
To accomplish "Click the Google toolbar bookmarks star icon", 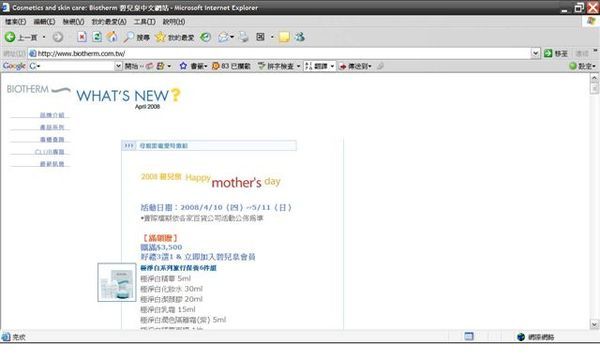I will (183, 66).
